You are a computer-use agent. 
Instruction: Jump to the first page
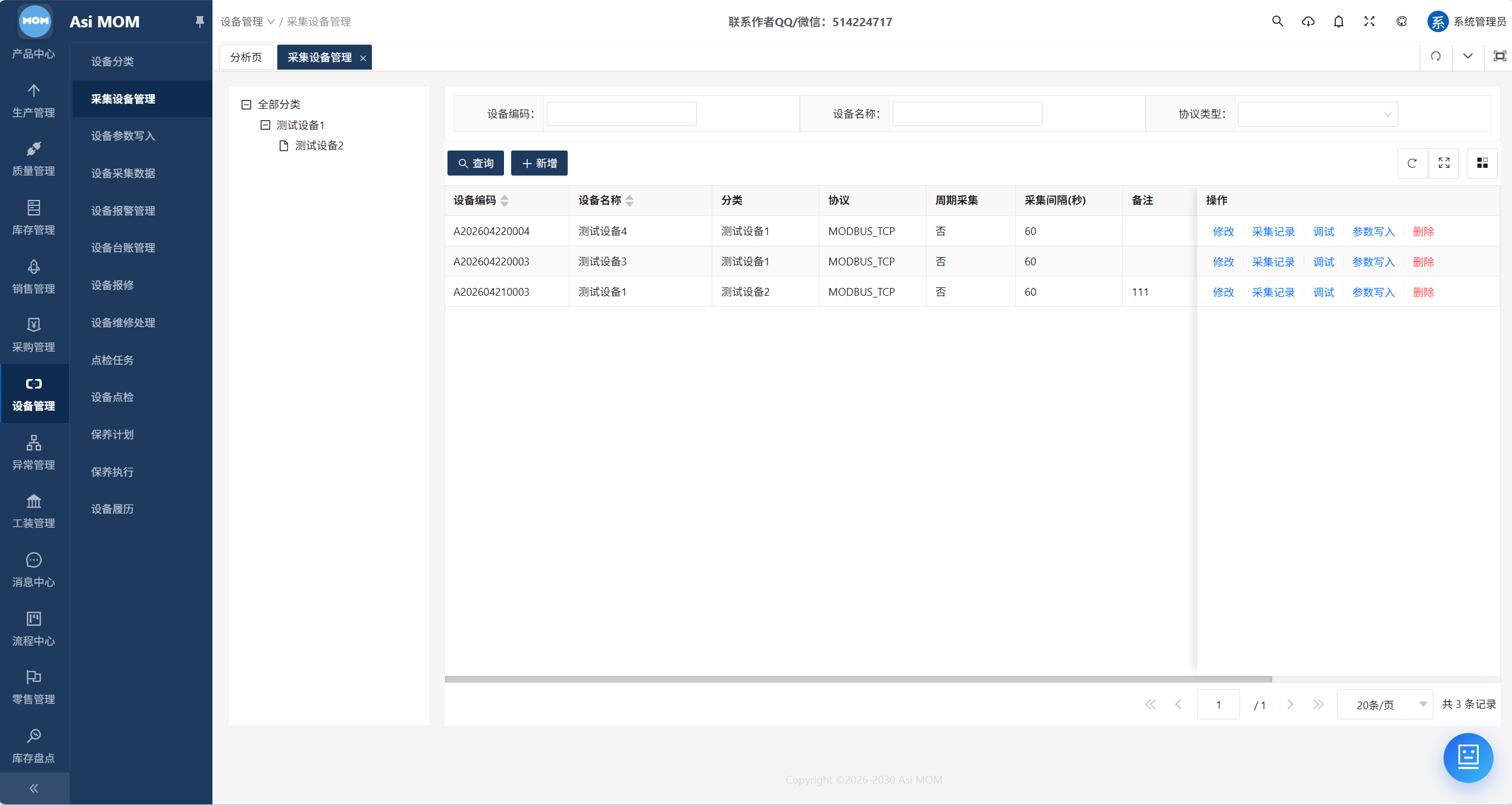point(1150,704)
